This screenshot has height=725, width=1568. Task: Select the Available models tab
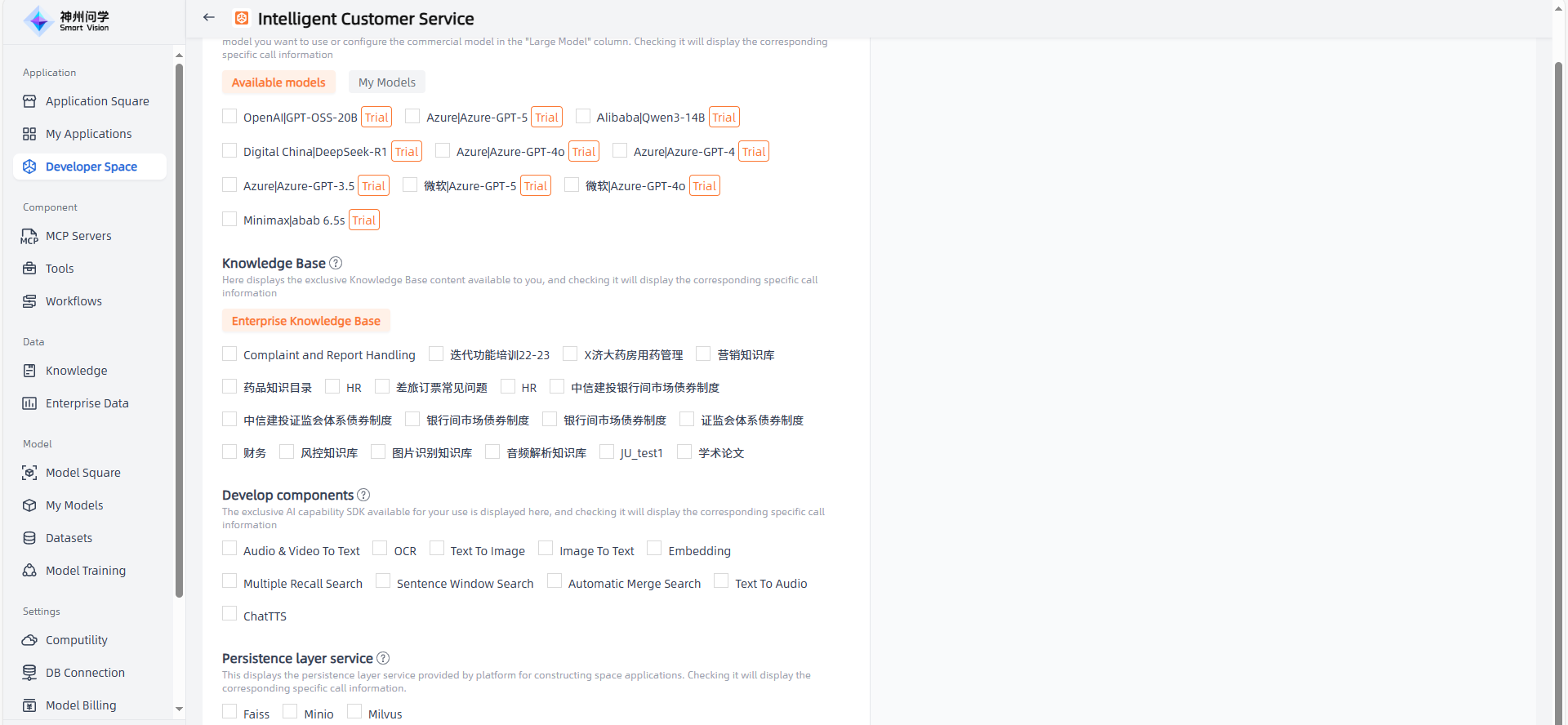click(x=278, y=82)
